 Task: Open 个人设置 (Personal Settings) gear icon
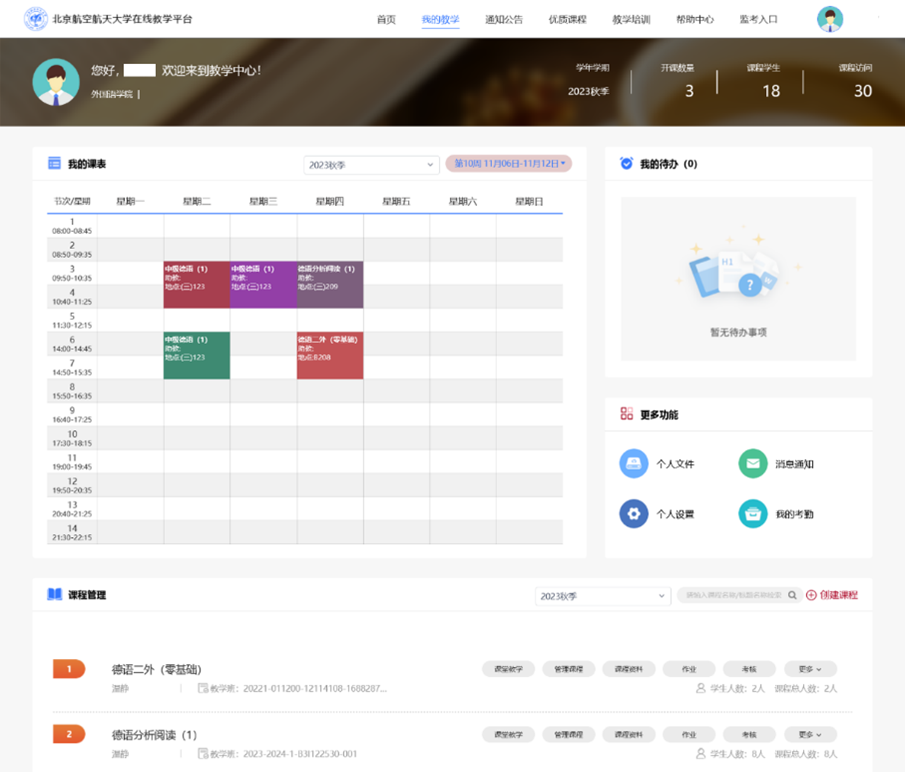pos(634,513)
